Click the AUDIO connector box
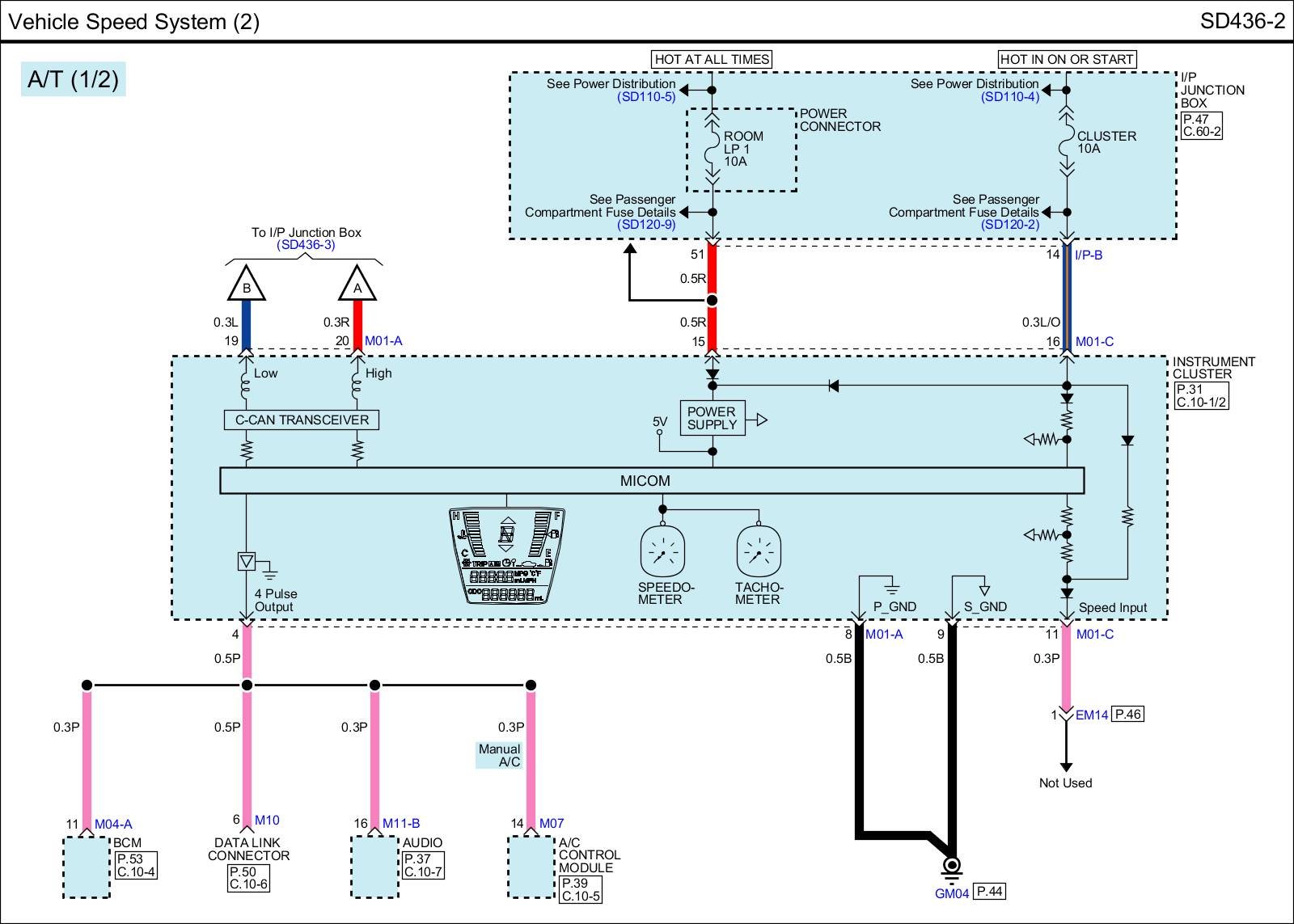This screenshot has width=1294, height=924. (x=374, y=867)
